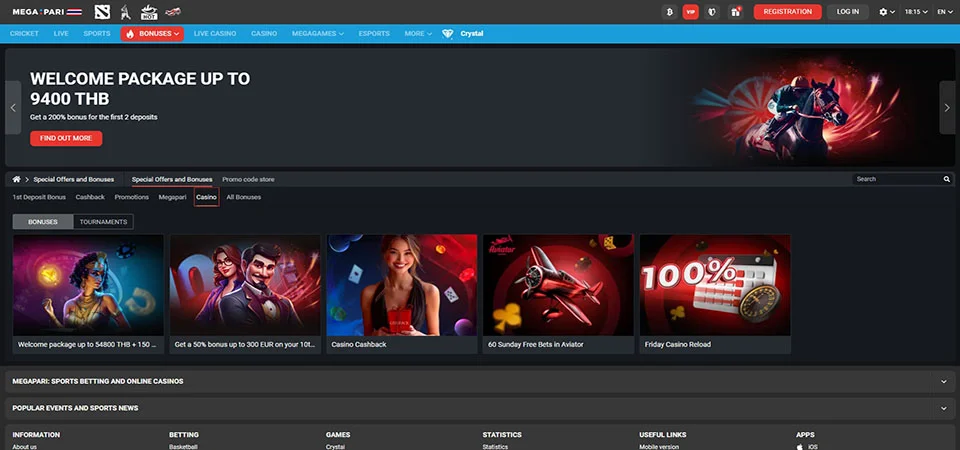Click the gift box bonus icon

pyautogui.click(x=735, y=12)
